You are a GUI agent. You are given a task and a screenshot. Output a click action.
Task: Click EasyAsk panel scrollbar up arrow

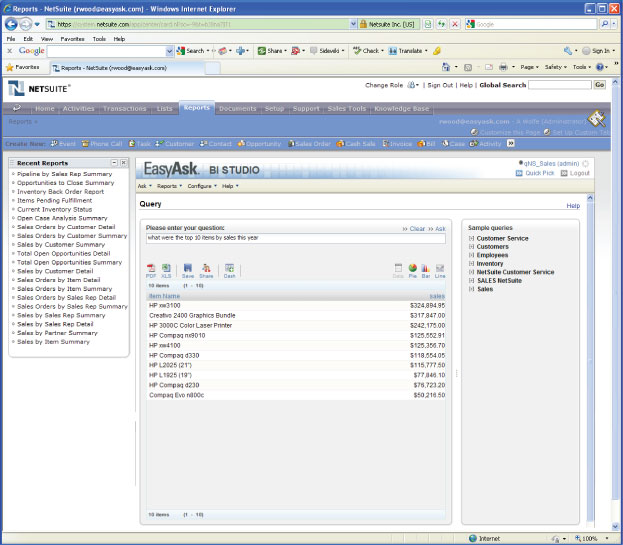[590, 198]
